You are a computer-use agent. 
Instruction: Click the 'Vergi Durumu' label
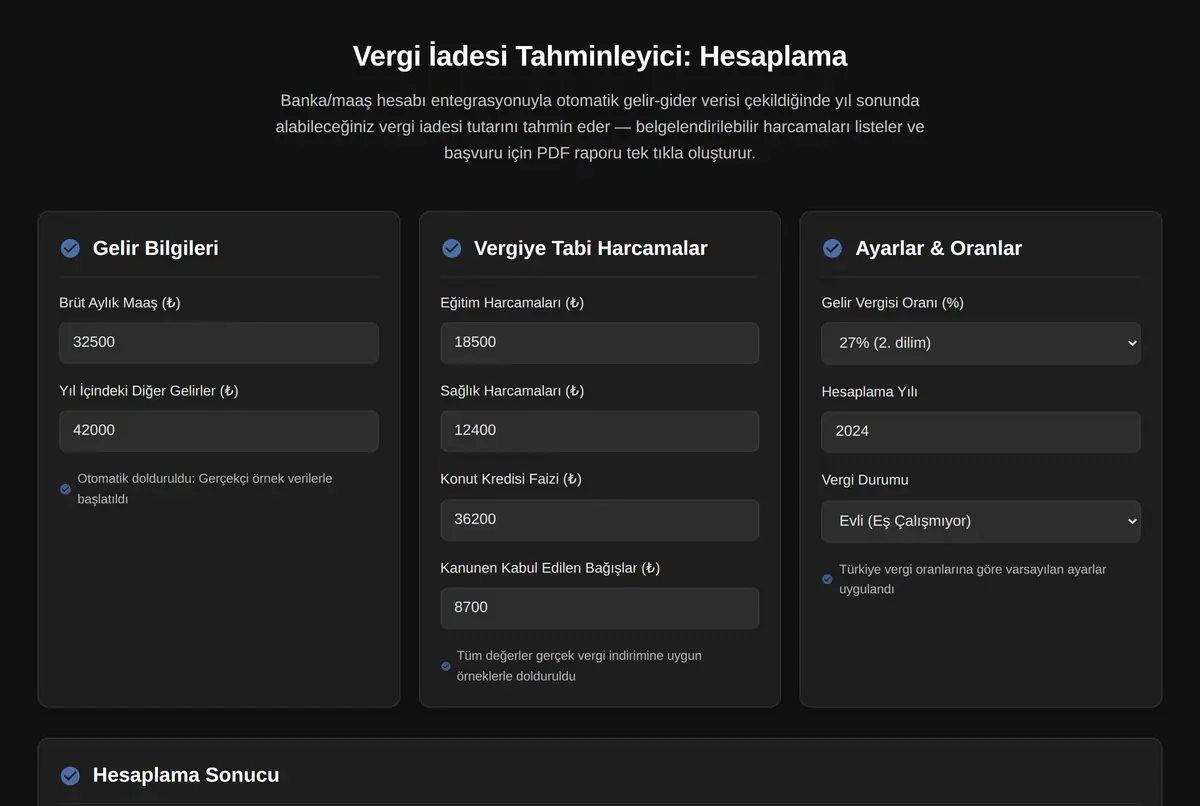pyautogui.click(x=865, y=480)
